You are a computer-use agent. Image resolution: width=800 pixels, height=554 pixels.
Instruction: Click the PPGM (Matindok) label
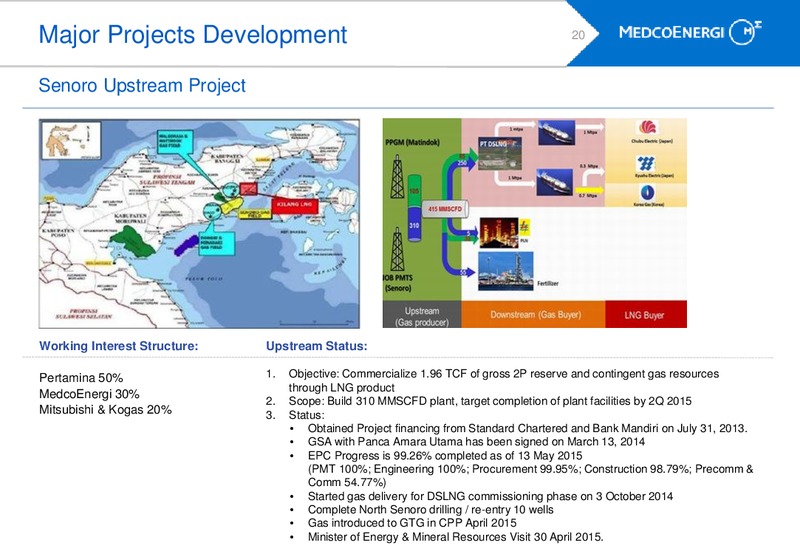click(412, 142)
